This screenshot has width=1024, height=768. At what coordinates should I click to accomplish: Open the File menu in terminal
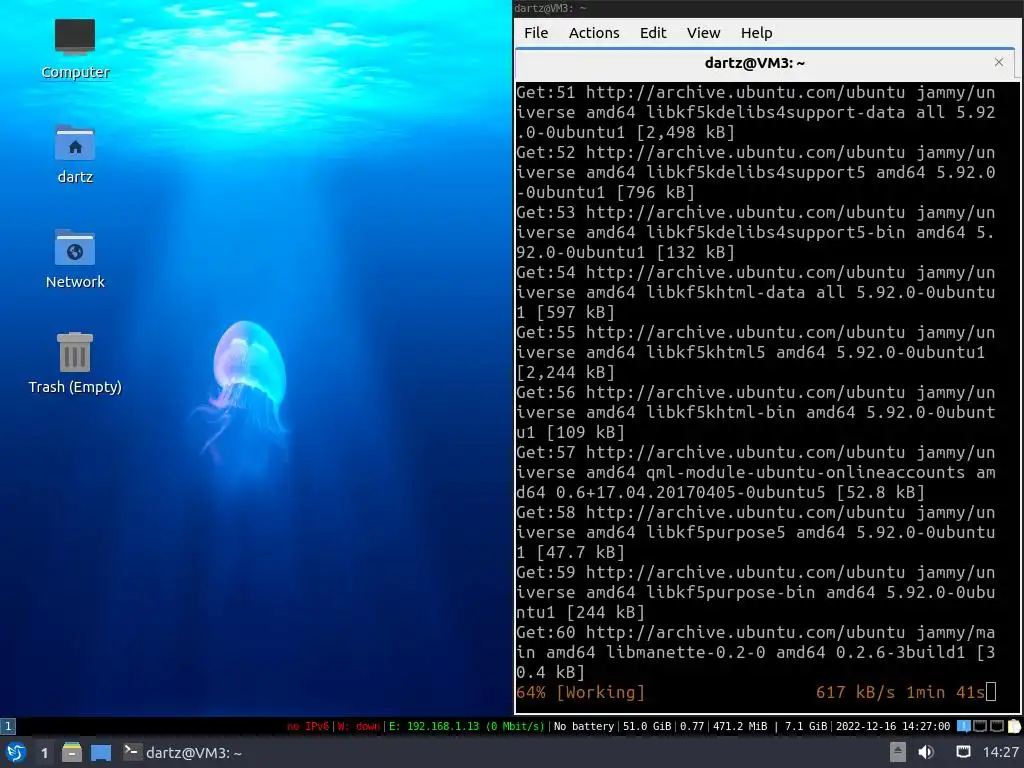tap(536, 33)
